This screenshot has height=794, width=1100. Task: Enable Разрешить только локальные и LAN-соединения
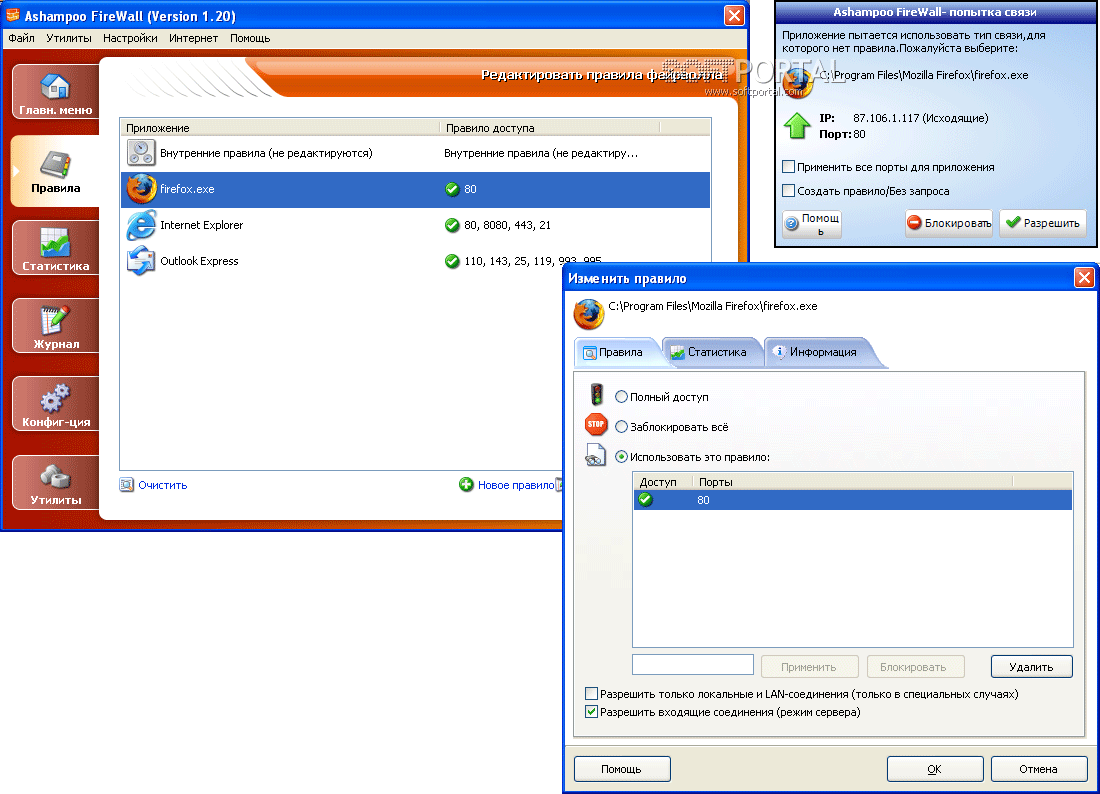[x=591, y=694]
